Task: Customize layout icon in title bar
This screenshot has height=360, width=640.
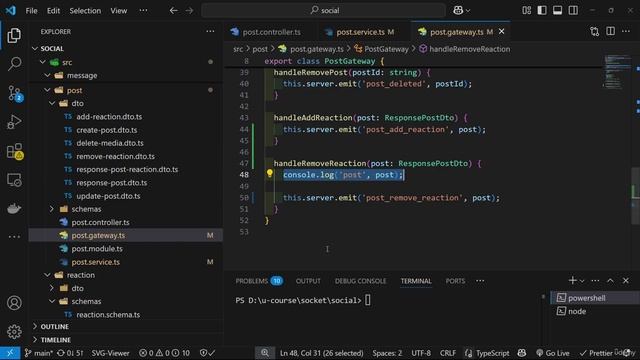Action: click(527, 11)
